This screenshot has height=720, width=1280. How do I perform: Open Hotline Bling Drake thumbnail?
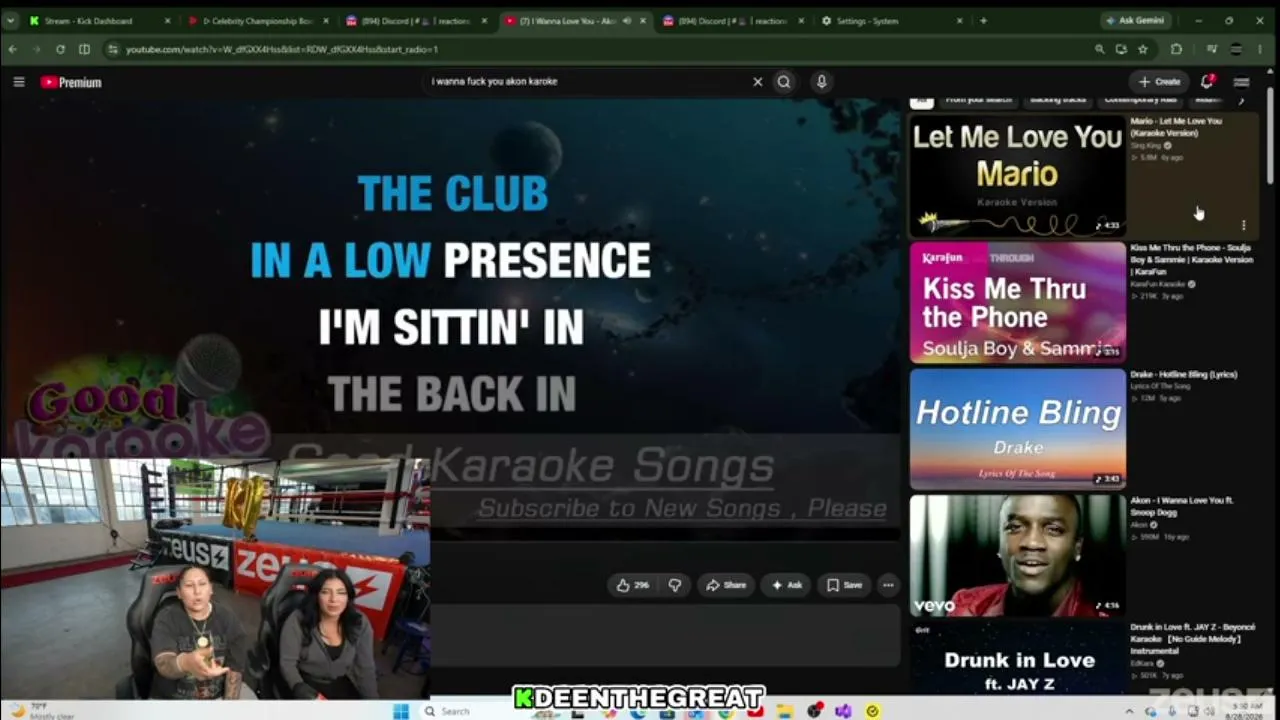point(1017,428)
